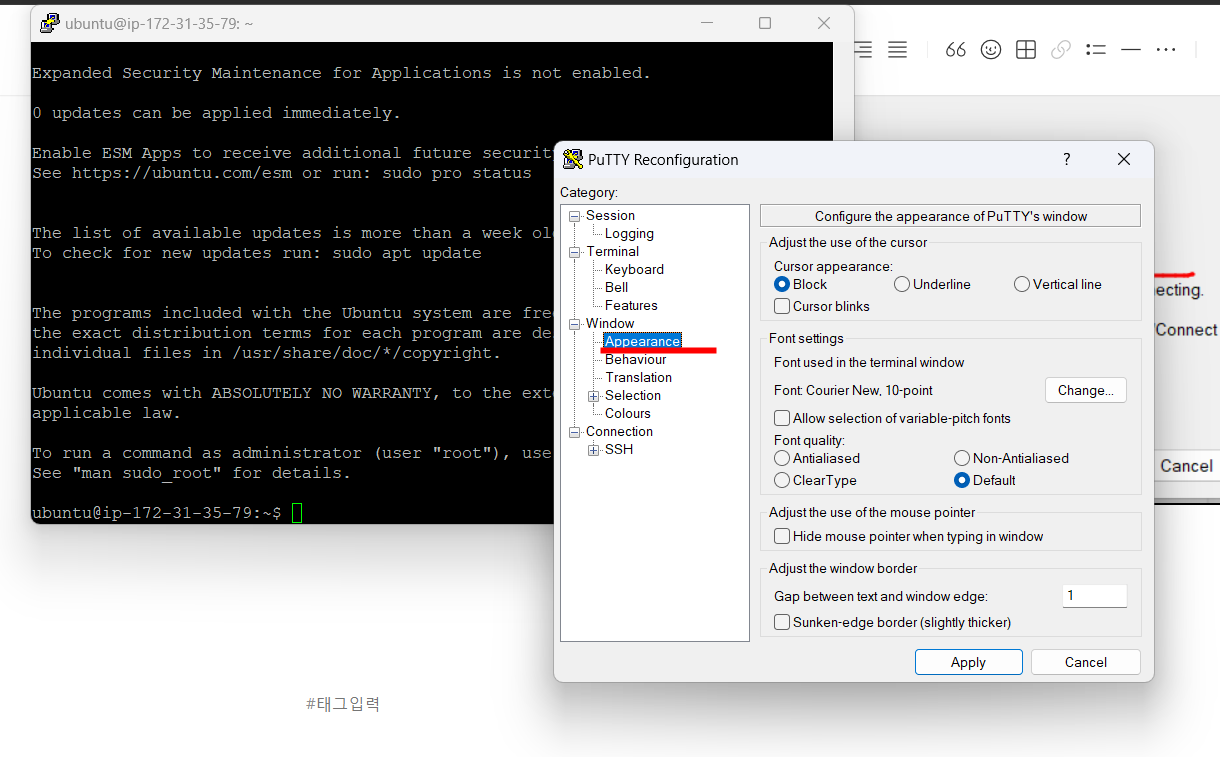The width and height of the screenshot is (1220, 757).
Task: Choose Default font quality
Action: click(962, 480)
